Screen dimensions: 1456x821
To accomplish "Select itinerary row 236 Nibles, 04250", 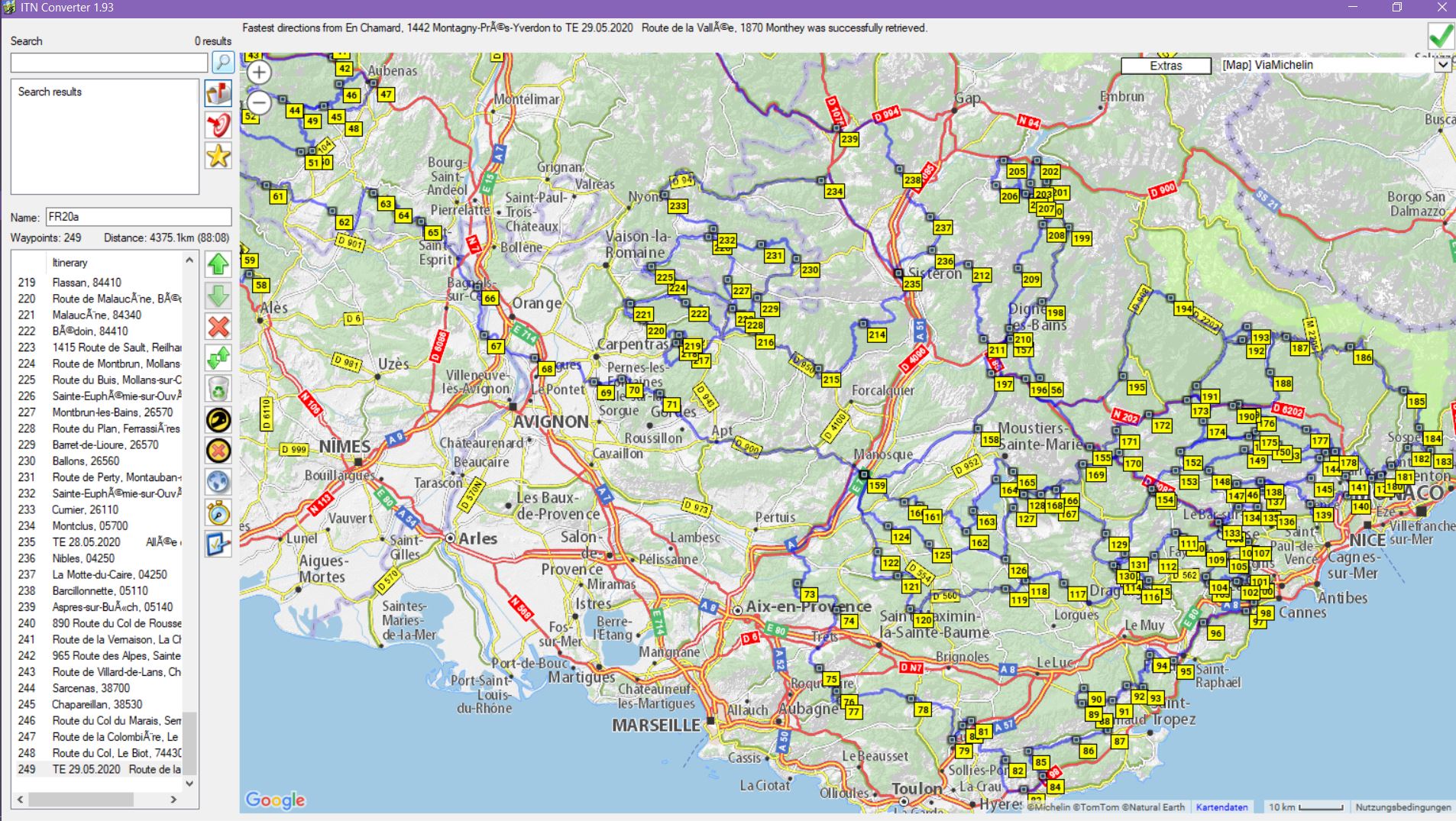I will 98,558.
